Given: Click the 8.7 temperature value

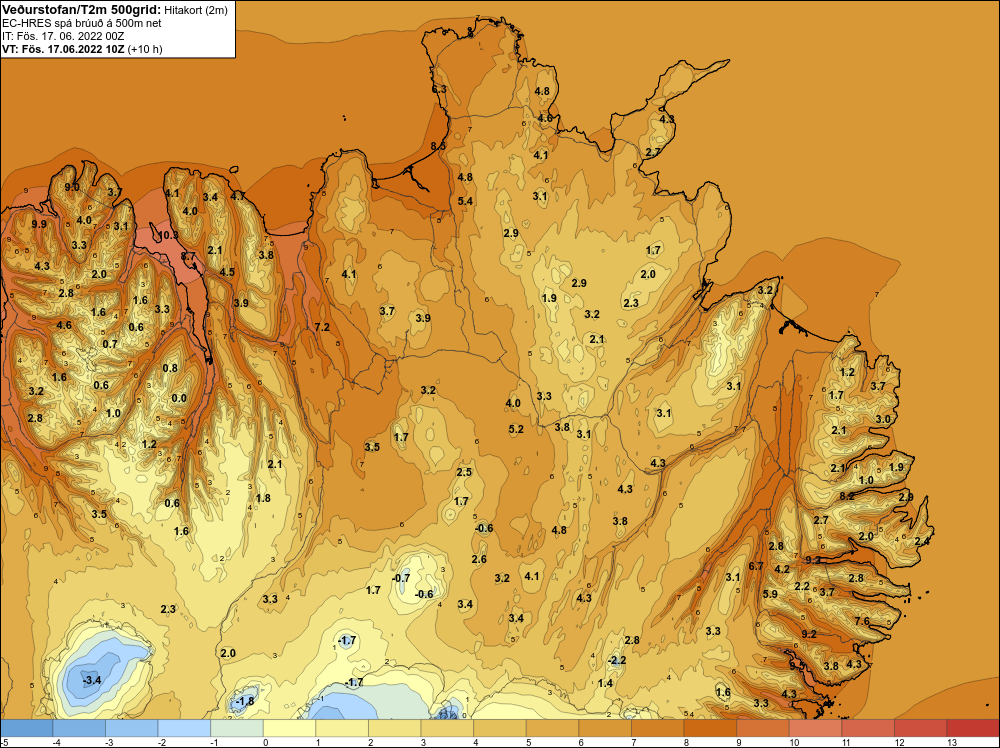Looking at the screenshot, I should pyautogui.click(x=188, y=256).
